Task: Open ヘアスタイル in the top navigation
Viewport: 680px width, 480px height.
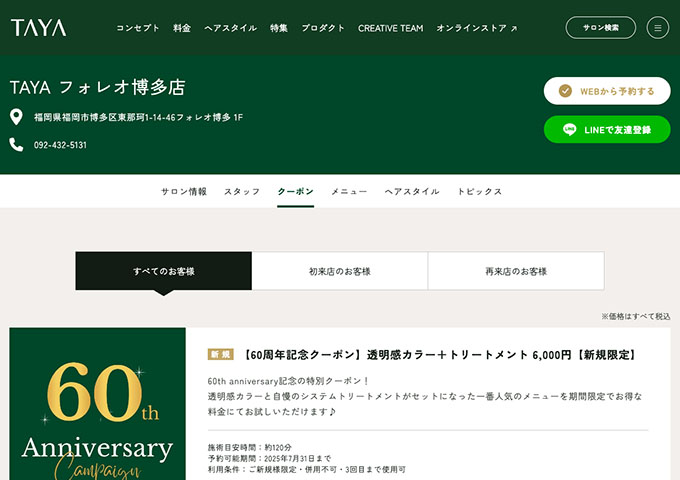Action: 230,28
